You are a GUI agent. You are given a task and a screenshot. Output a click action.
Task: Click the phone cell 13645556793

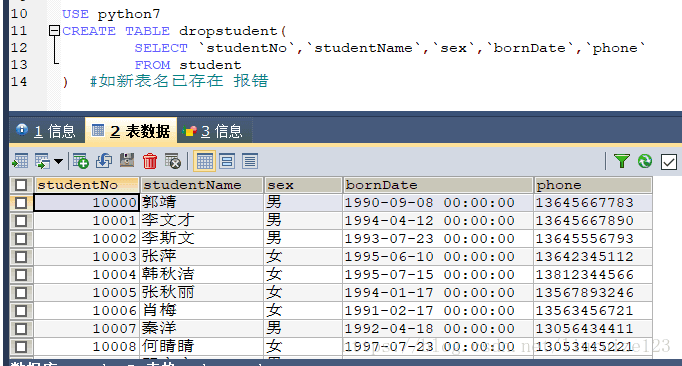(593, 239)
